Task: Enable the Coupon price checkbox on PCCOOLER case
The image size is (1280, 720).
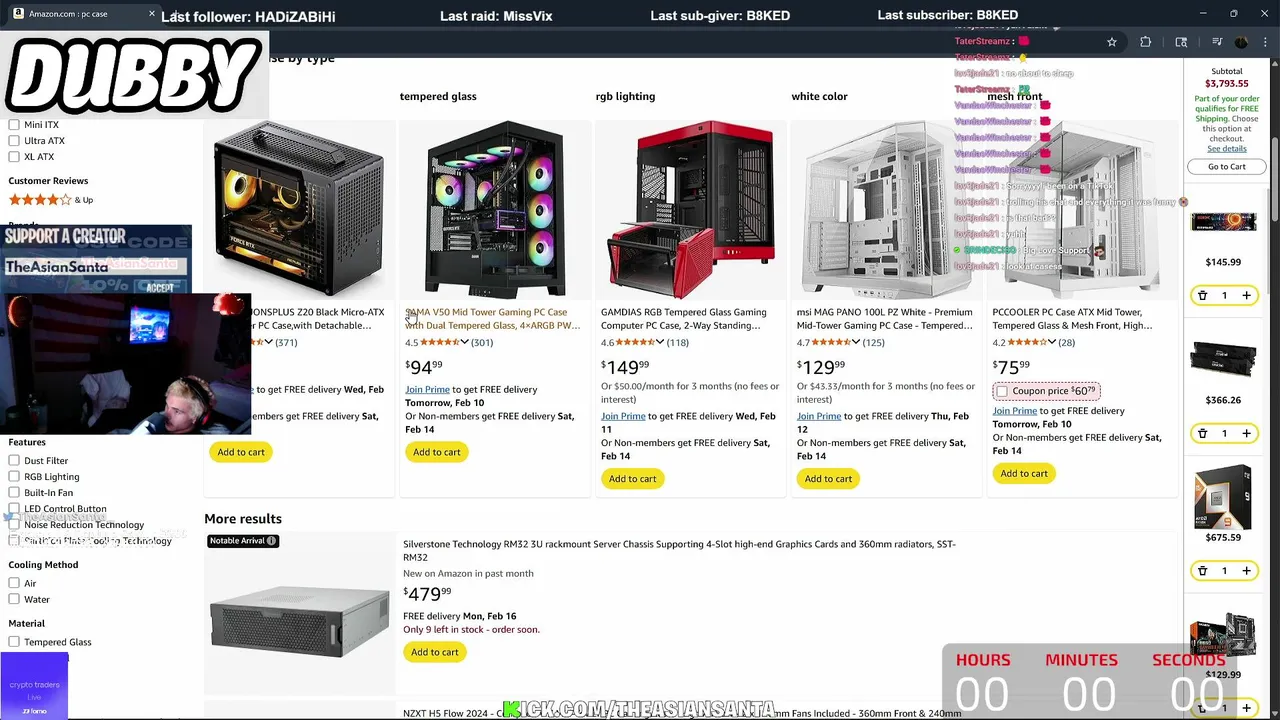Action: (1002, 391)
